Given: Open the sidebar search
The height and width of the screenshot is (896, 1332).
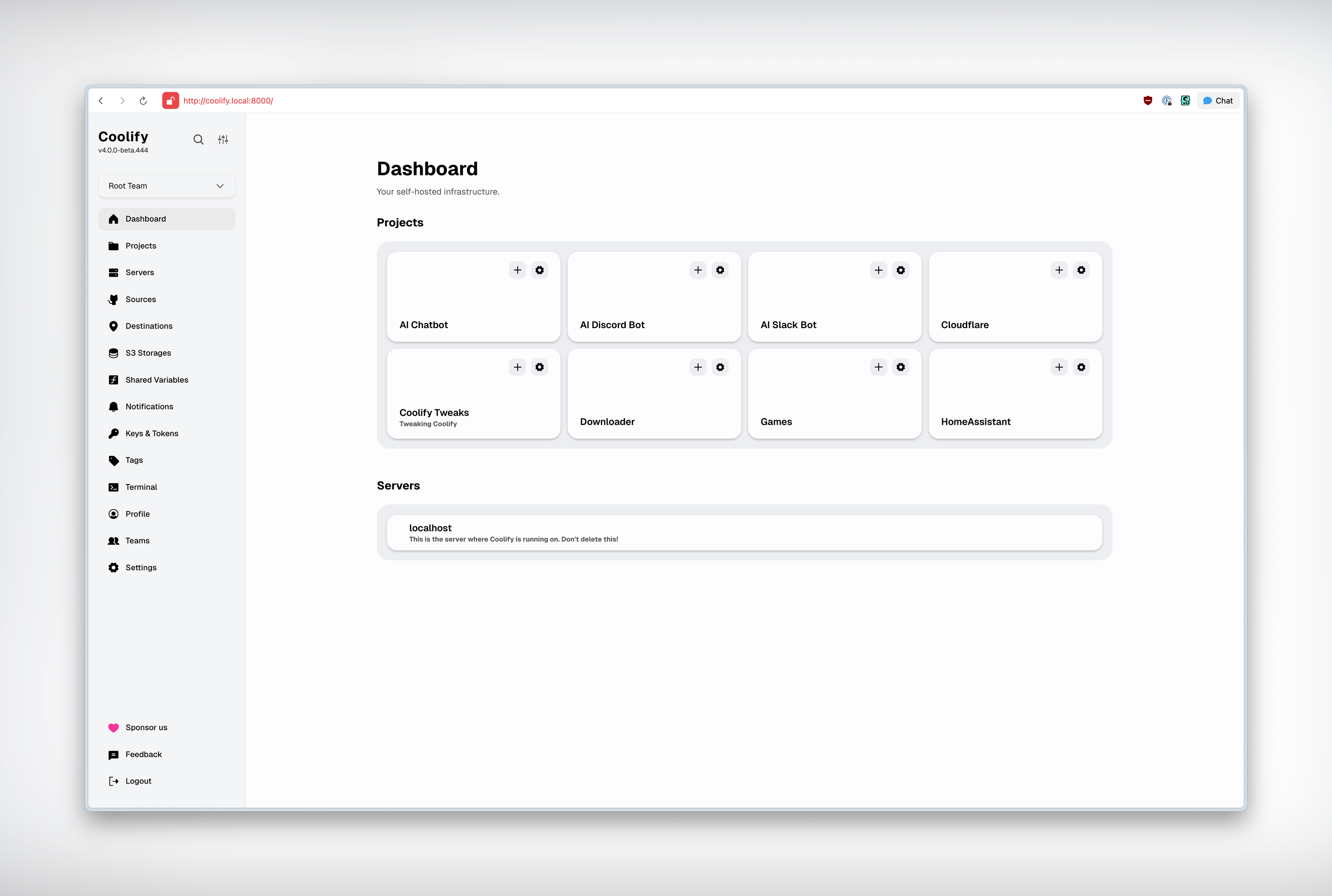Looking at the screenshot, I should click(198, 139).
